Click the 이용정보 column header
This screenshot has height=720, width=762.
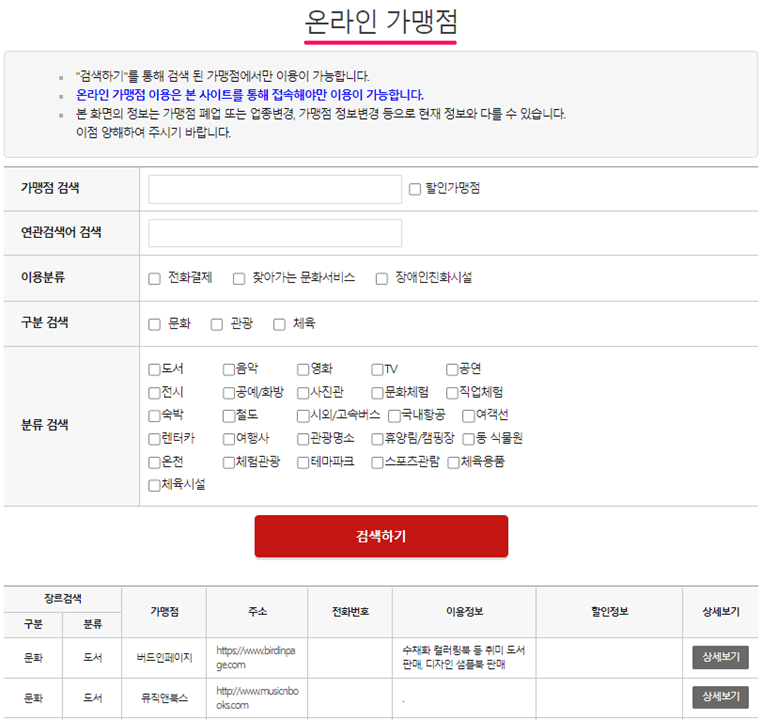(x=465, y=612)
